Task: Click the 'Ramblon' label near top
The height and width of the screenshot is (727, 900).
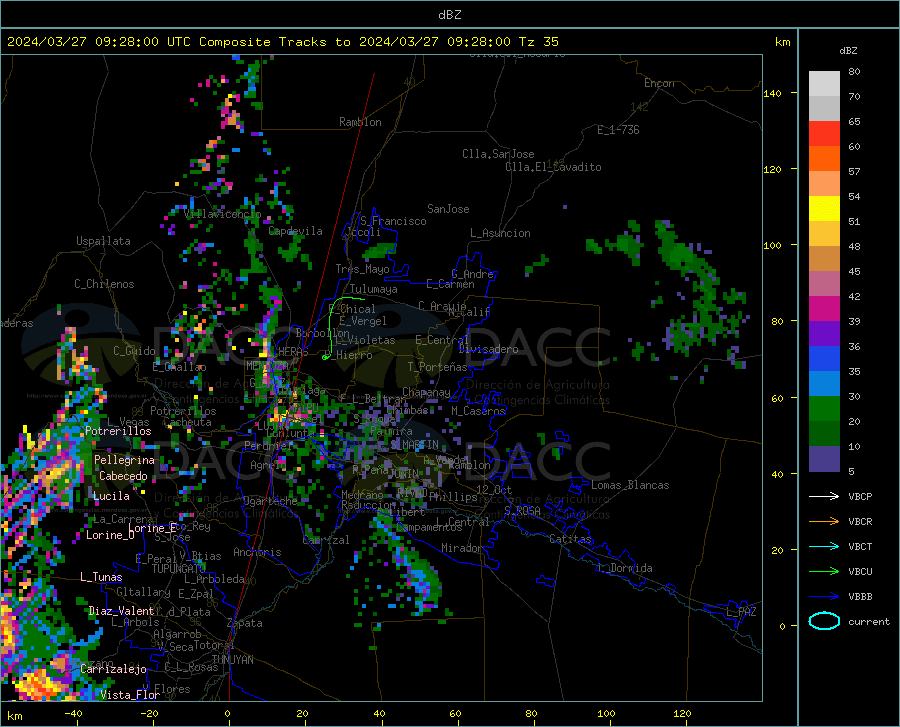Action: [x=360, y=122]
